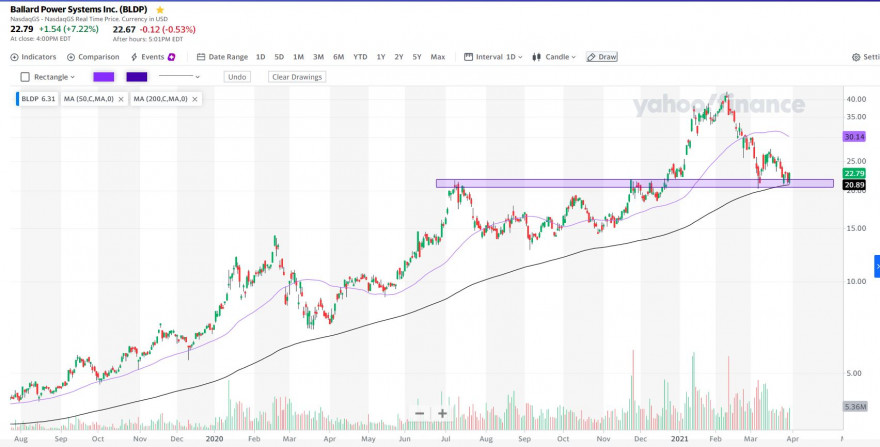Image resolution: width=880 pixels, height=447 pixels.
Task: Click the dark purple border color swatch
Action: (137, 77)
